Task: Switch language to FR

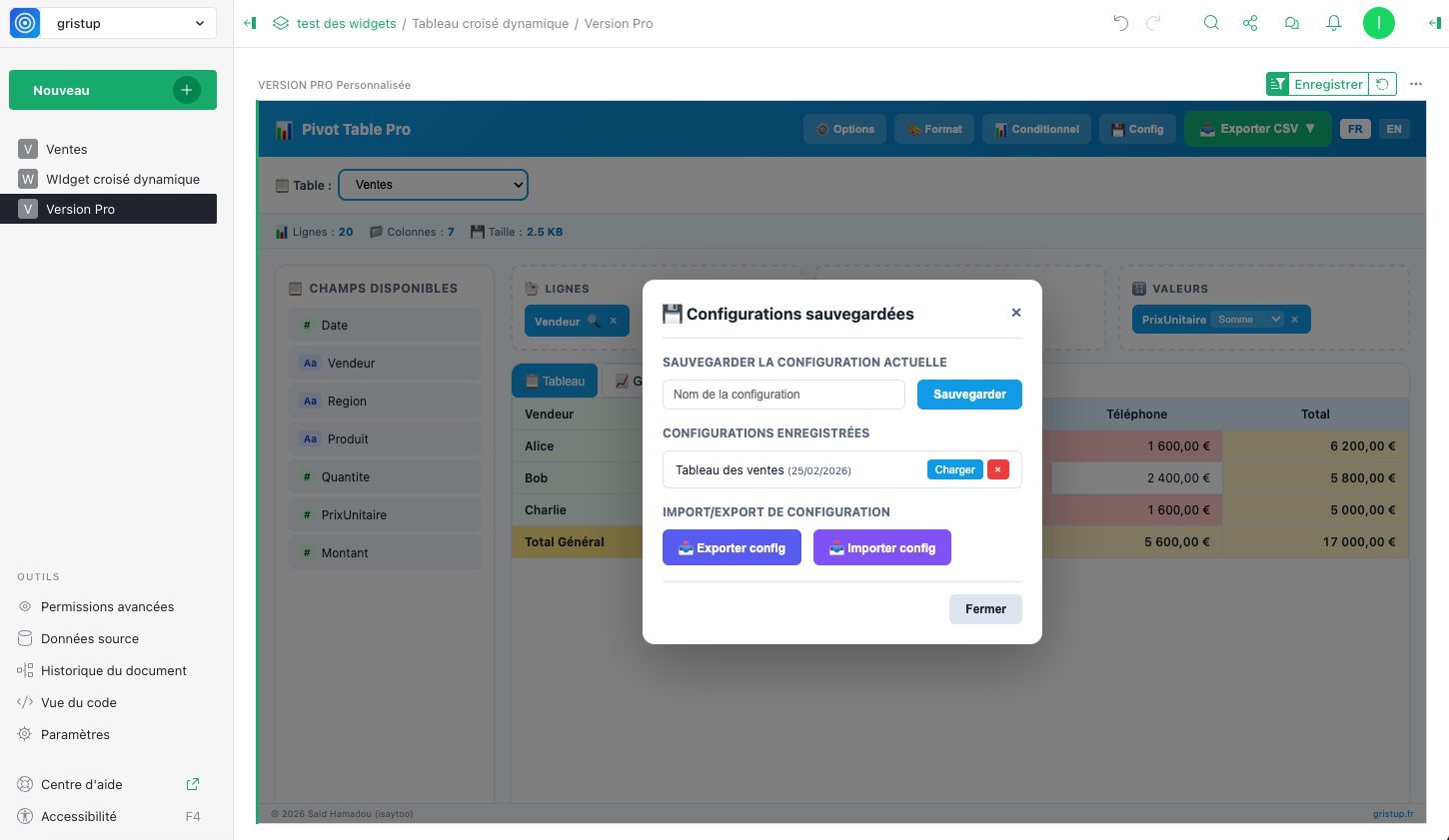Action: [1355, 129]
